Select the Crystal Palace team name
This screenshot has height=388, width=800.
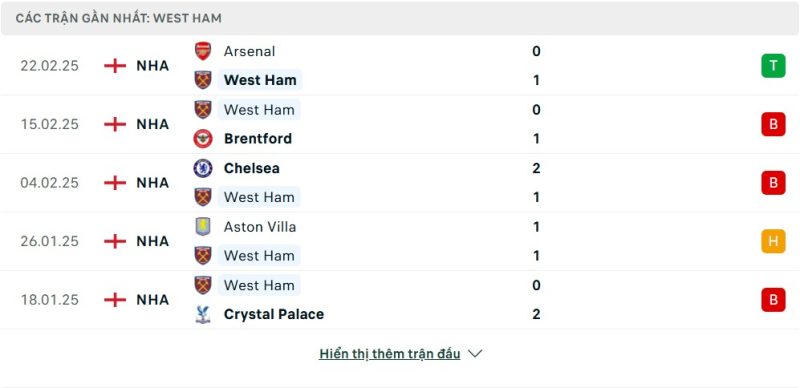click(x=273, y=314)
